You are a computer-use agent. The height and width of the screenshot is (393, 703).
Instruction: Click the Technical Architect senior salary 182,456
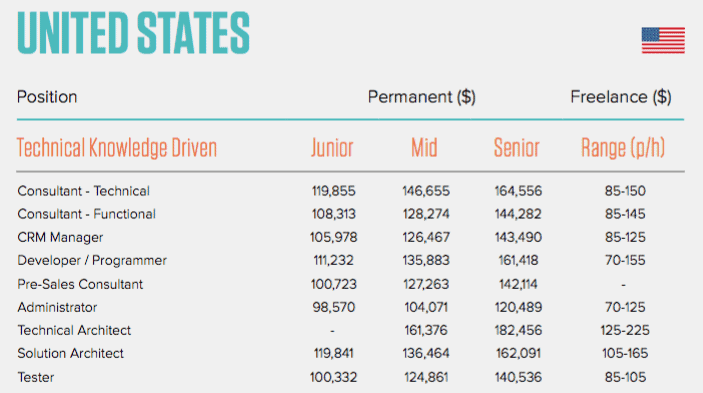[518, 330]
